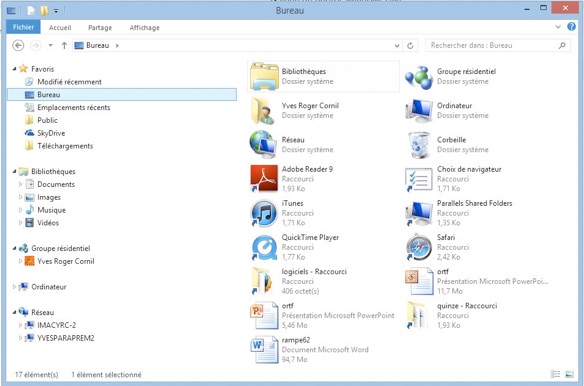Select the 11,7 Mo ortf presentation icon
This screenshot has width=584, height=386.
click(419, 281)
